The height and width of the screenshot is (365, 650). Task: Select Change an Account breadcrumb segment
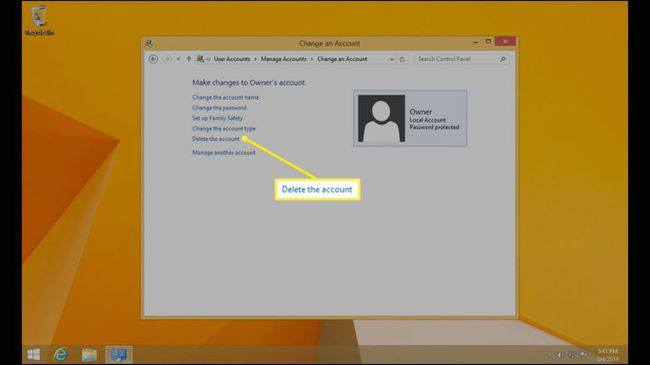click(342, 59)
